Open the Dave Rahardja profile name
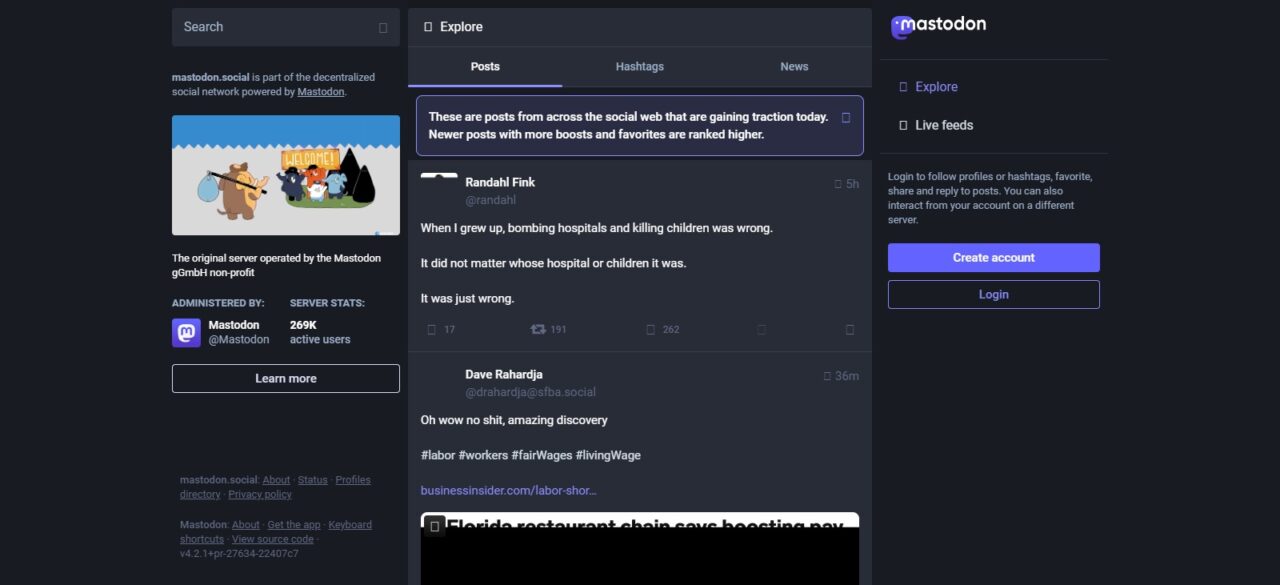 (504, 374)
